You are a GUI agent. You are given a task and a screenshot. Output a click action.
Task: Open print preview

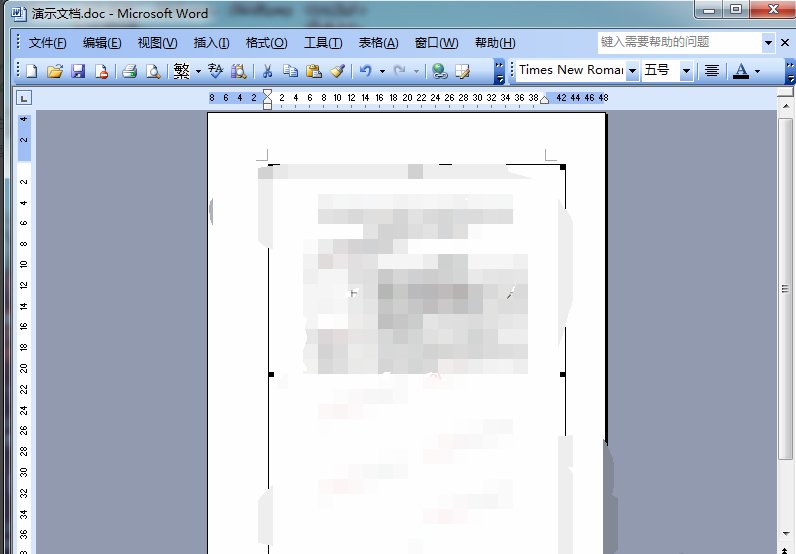153,71
